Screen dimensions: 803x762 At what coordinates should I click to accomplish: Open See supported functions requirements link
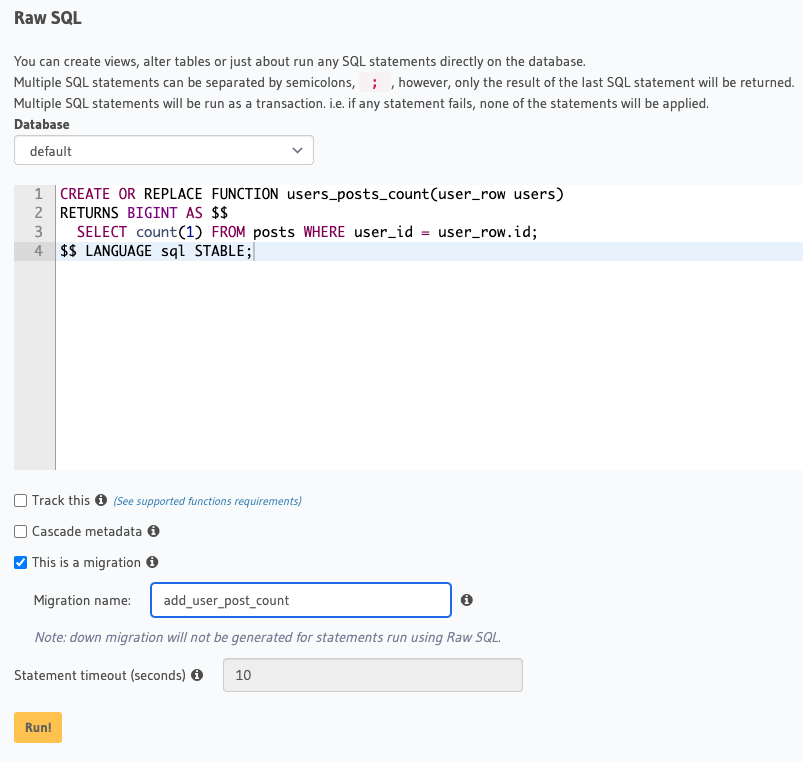point(207,501)
